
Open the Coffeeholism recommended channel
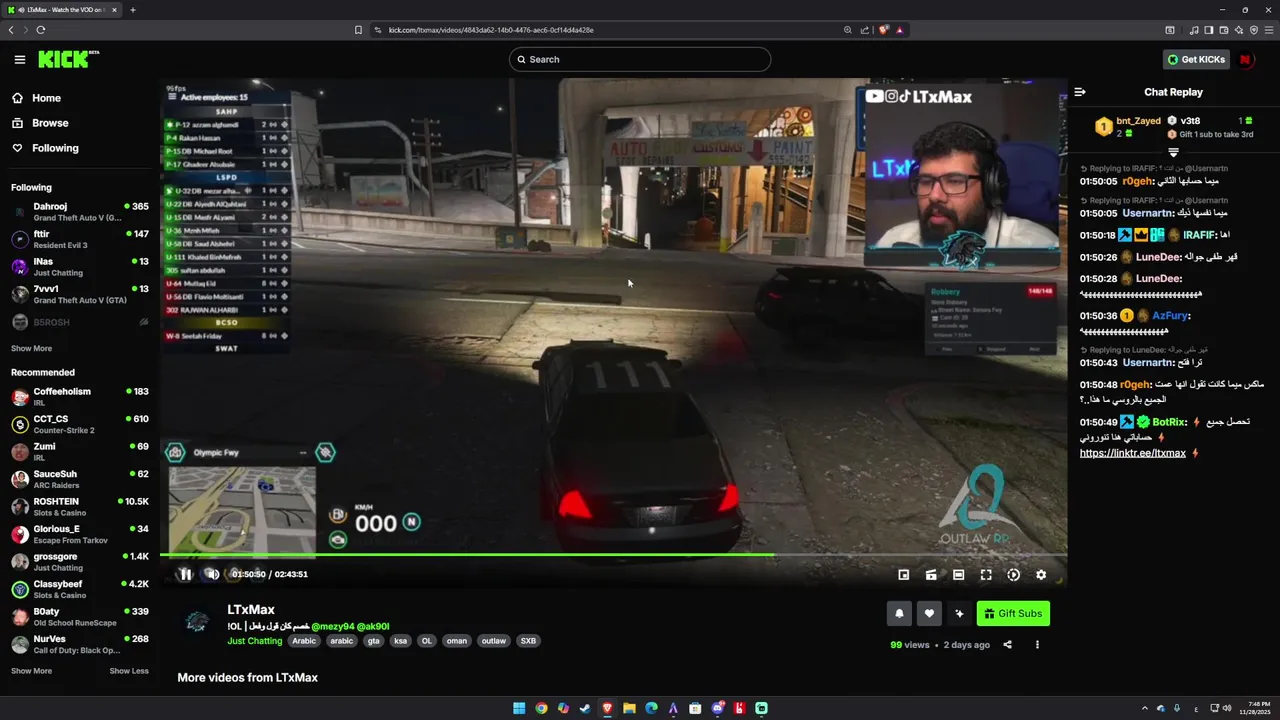coord(80,397)
